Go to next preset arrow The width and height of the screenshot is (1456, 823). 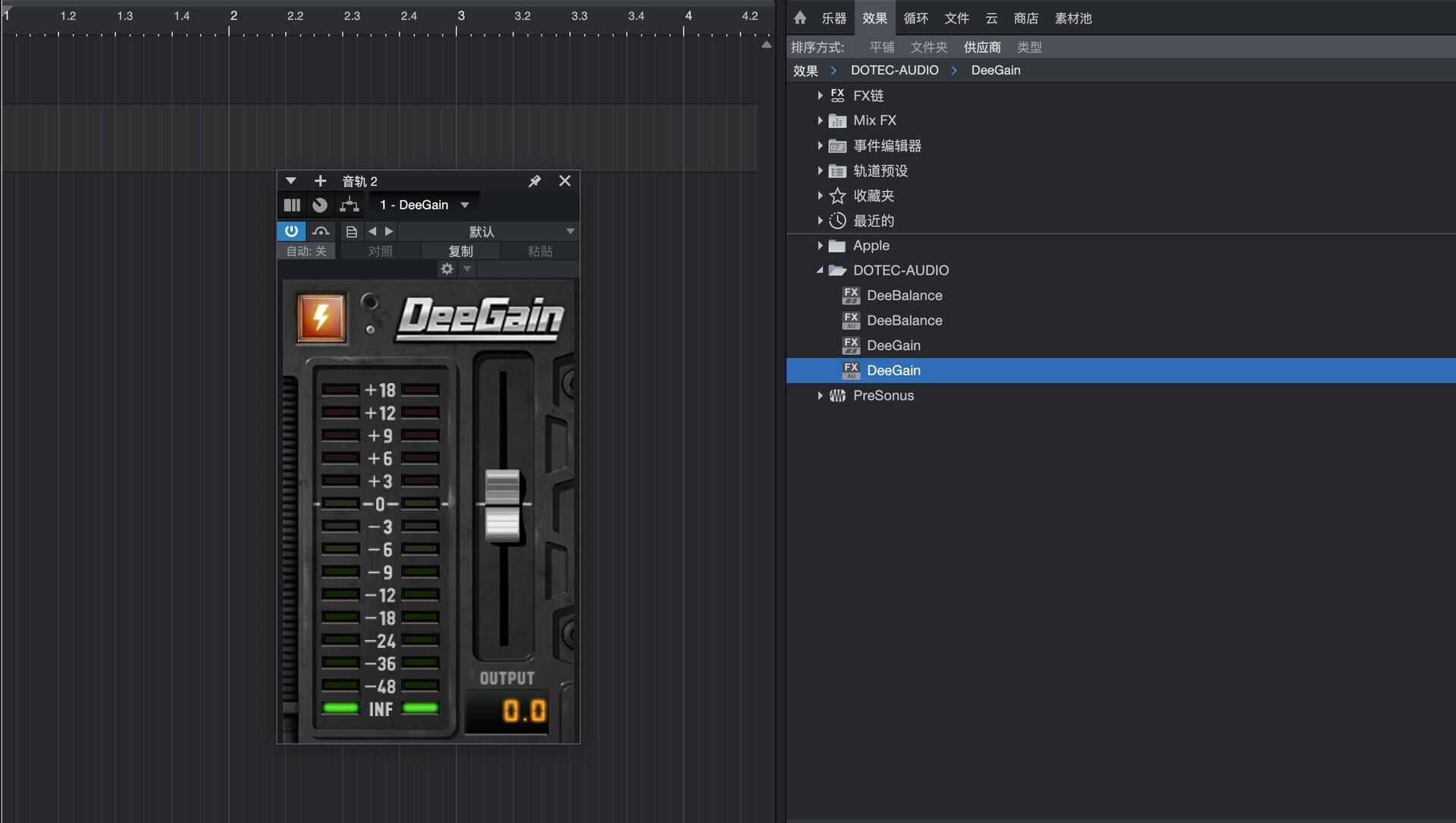pos(389,231)
